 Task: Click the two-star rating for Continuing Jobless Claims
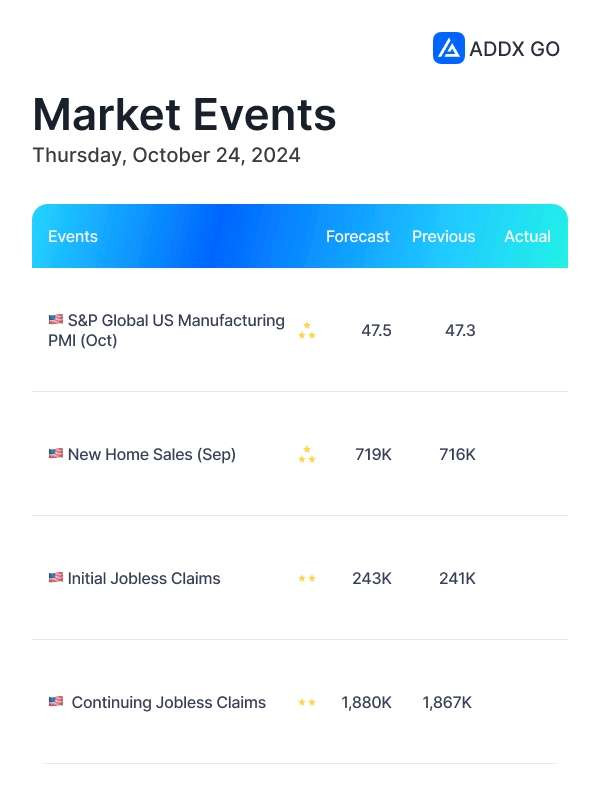click(x=307, y=703)
